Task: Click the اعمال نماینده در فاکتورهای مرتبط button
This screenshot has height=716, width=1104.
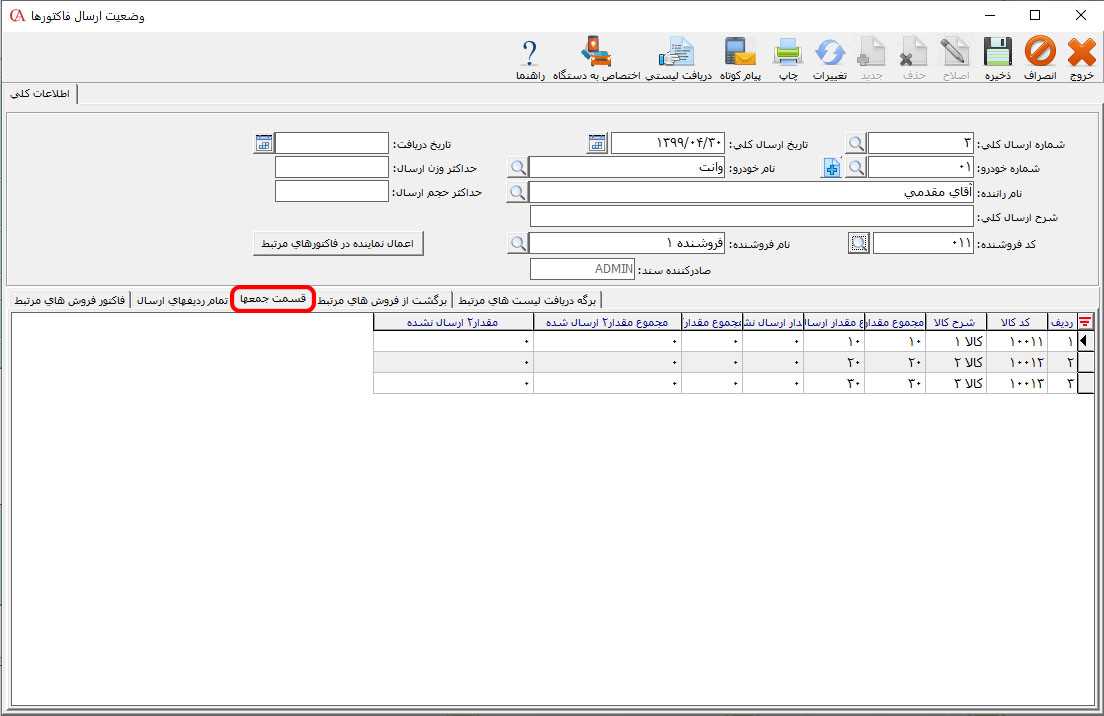Action: (339, 243)
